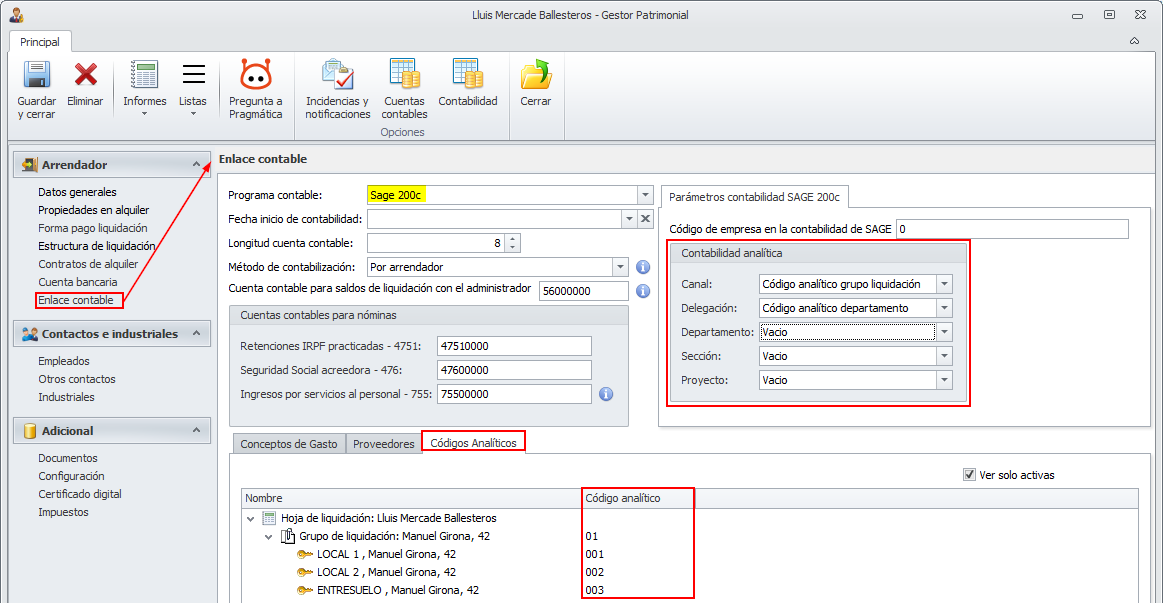Click the Retenciones IRPF practicadas account field
The height and width of the screenshot is (603, 1163).
[x=514, y=346]
